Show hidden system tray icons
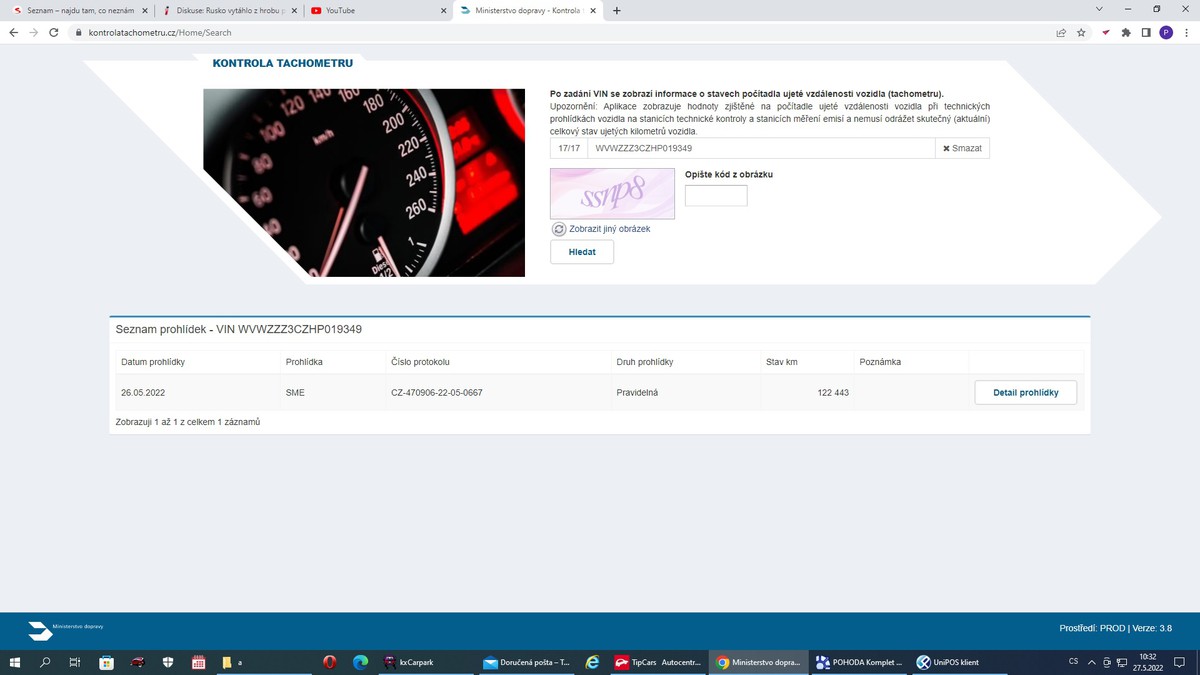The height and width of the screenshot is (675, 1200). pos(1092,662)
